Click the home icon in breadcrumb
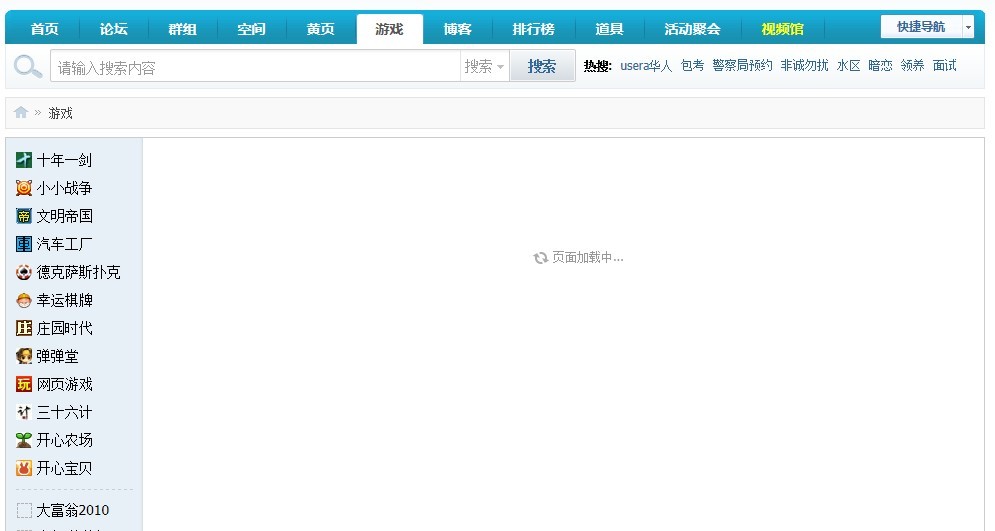 20,113
